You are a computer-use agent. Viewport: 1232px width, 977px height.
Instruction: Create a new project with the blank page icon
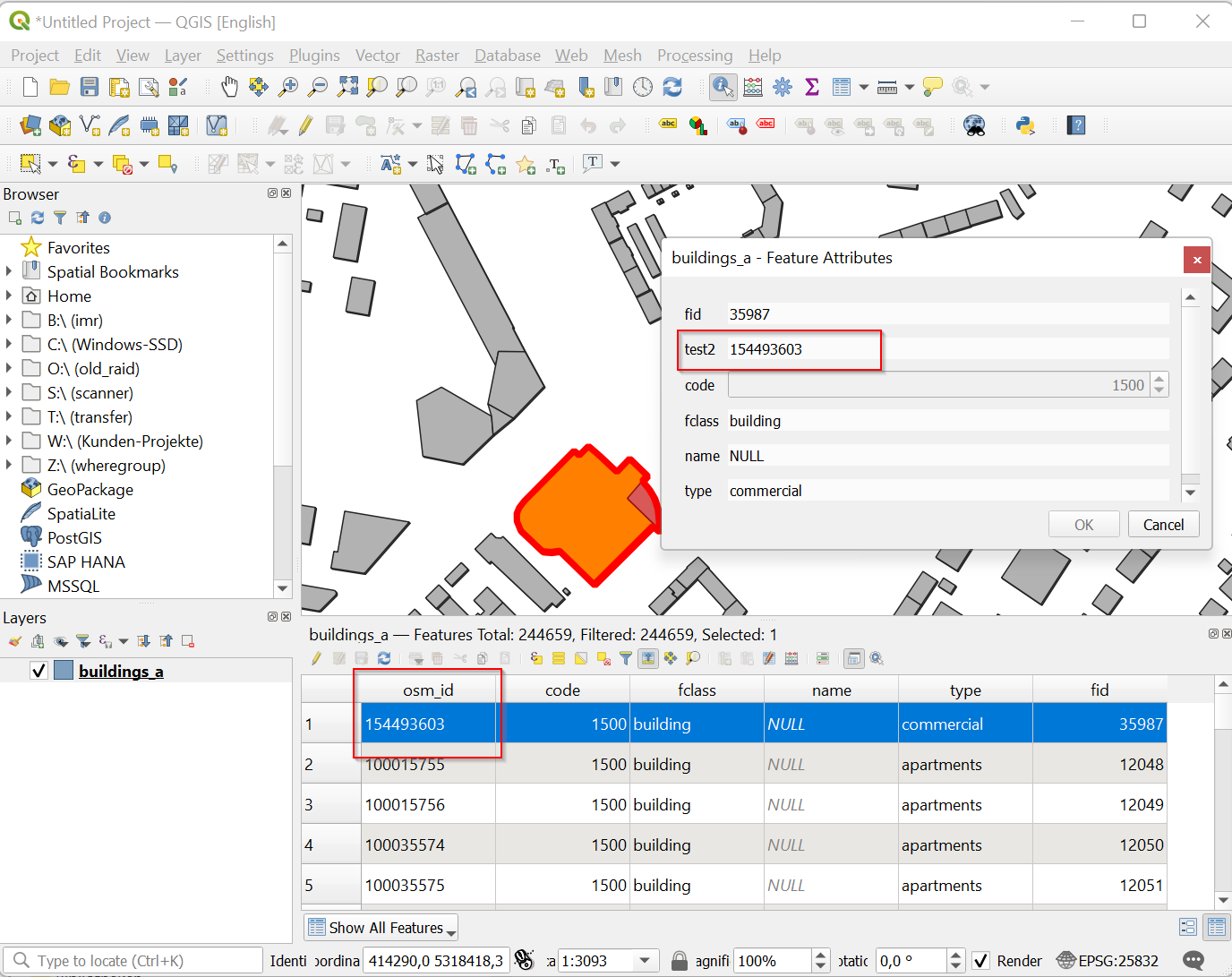pyautogui.click(x=30, y=87)
